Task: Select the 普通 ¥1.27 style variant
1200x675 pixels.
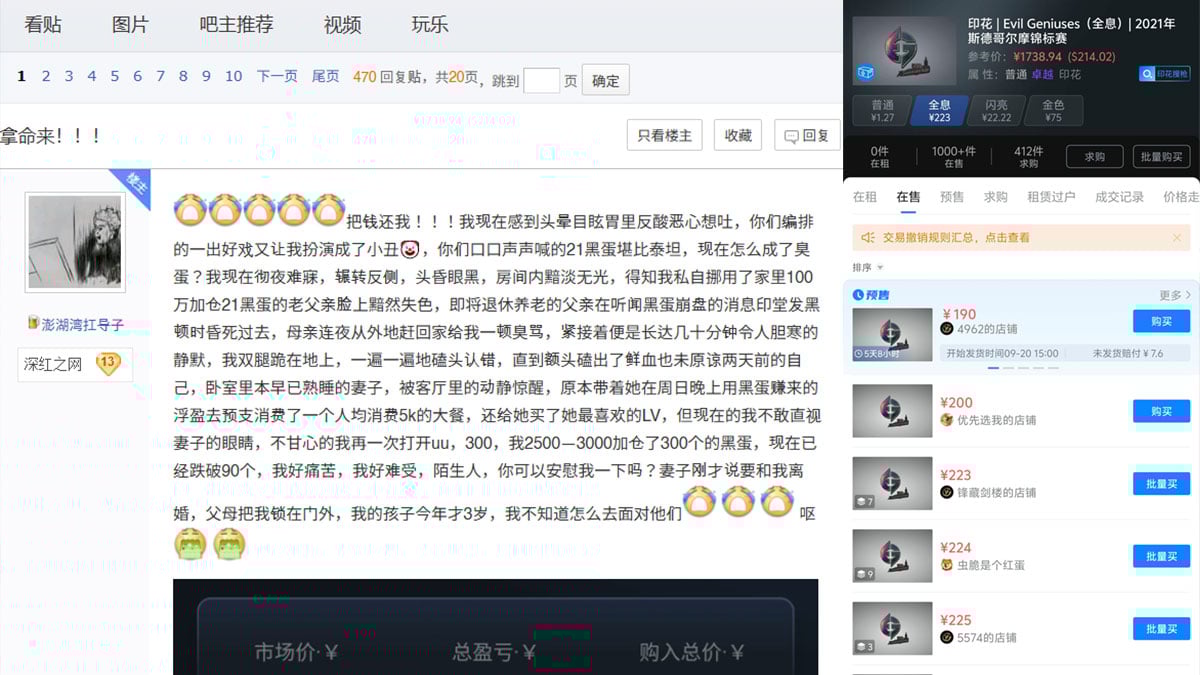Action: coord(882,110)
